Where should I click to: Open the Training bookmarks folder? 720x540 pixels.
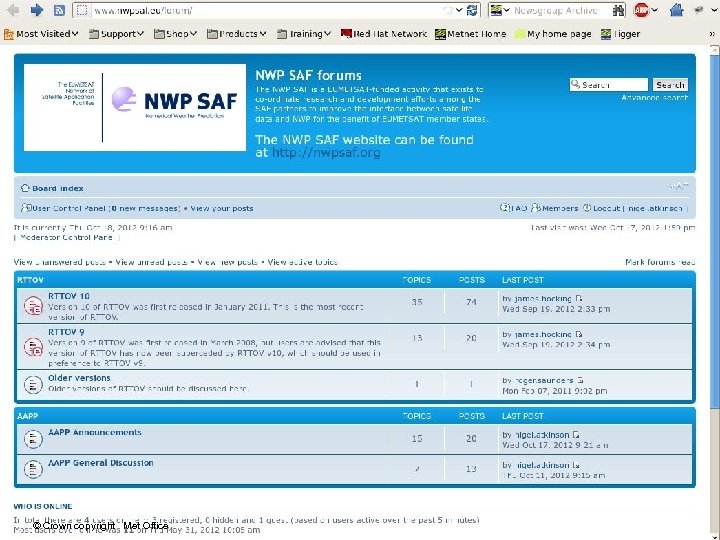(304, 34)
